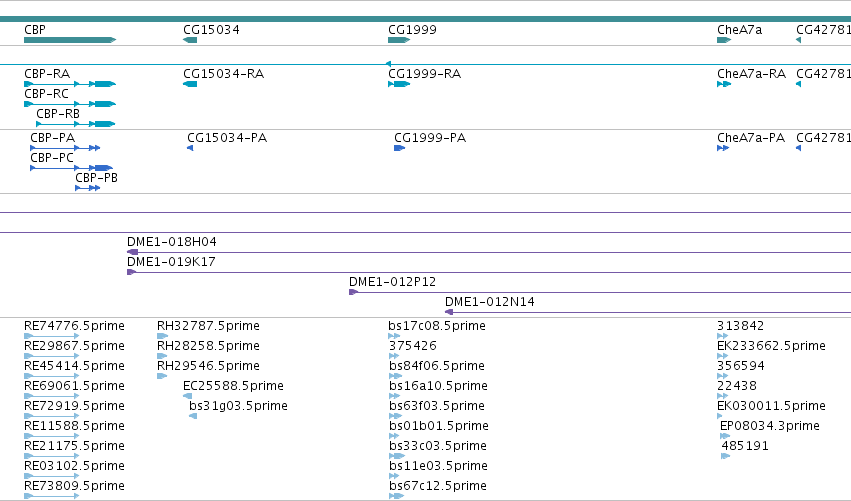This screenshot has height=501, width=851.
Task: Select BAC clone DME1-012P12
Action: (x=392, y=282)
